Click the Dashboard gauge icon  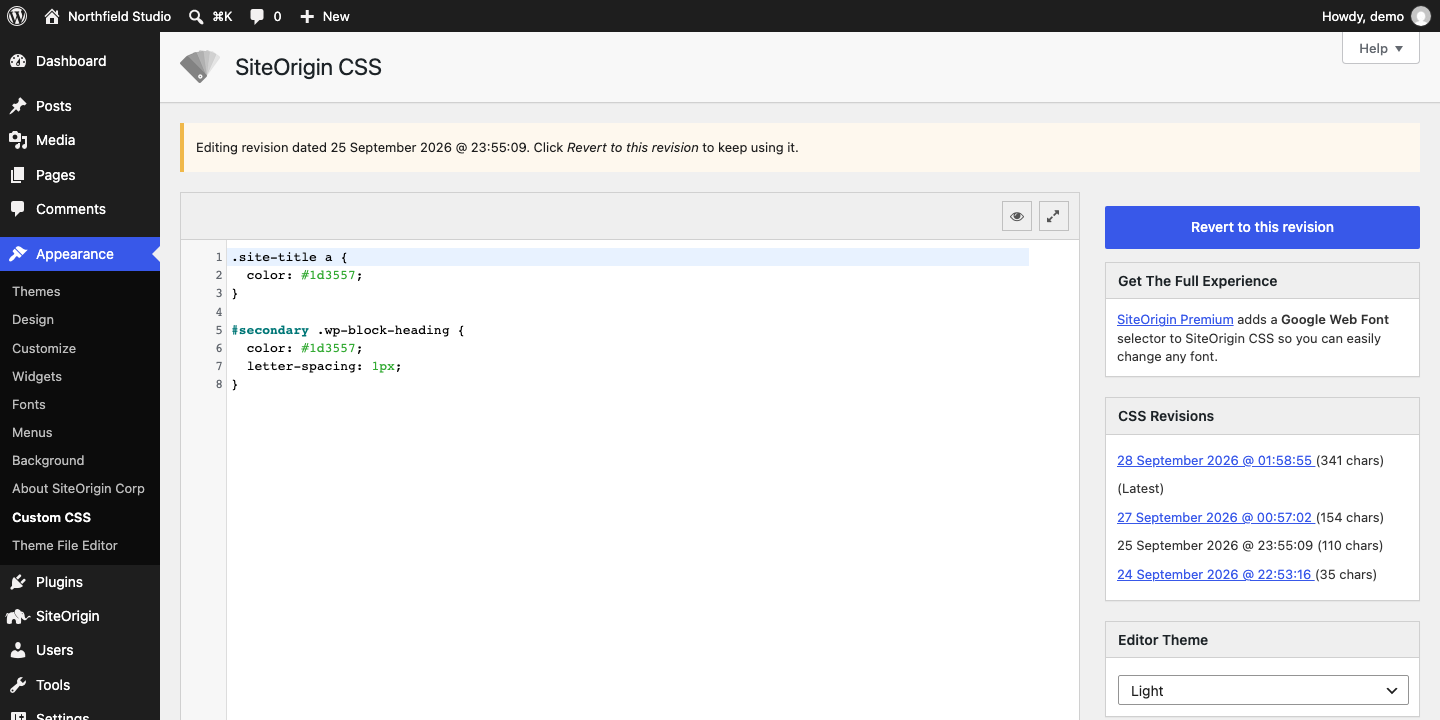18,61
